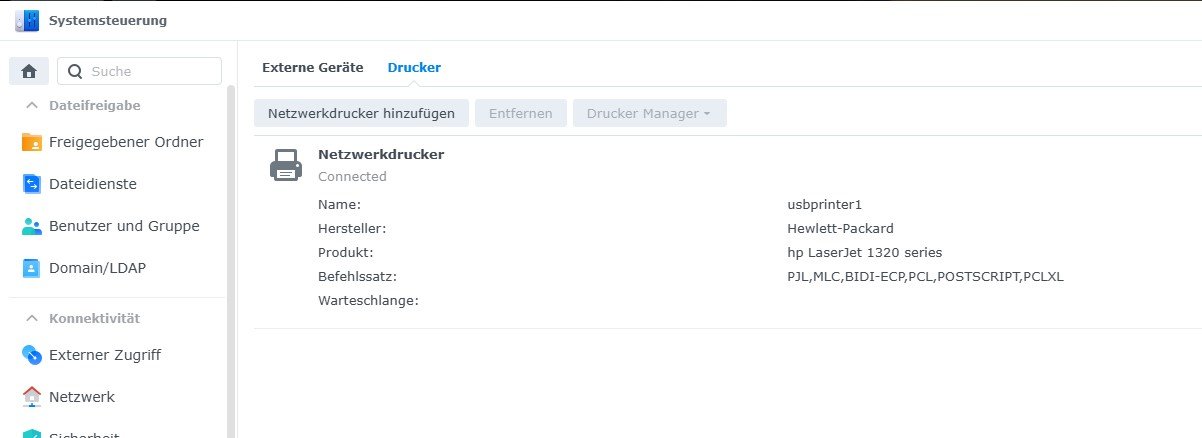The height and width of the screenshot is (438, 1202).
Task: Select the printer icon of Netzwerkdrucker
Action: click(x=286, y=165)
